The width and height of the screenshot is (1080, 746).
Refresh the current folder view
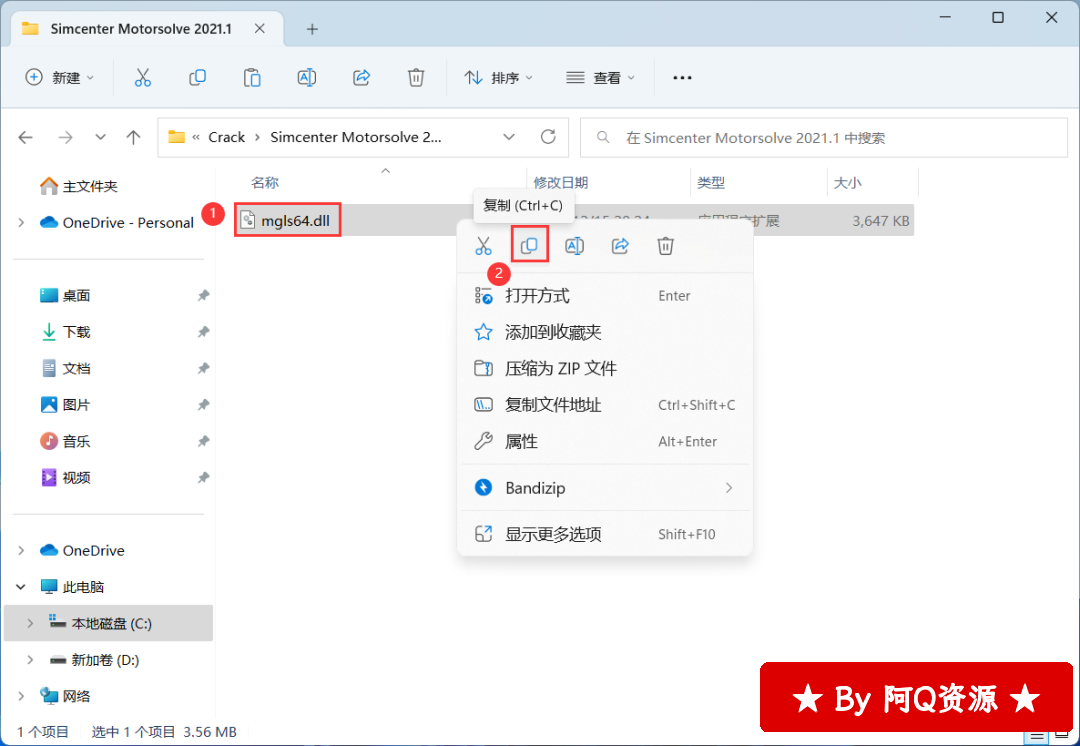pyautogui.click(x=548, y=137)
